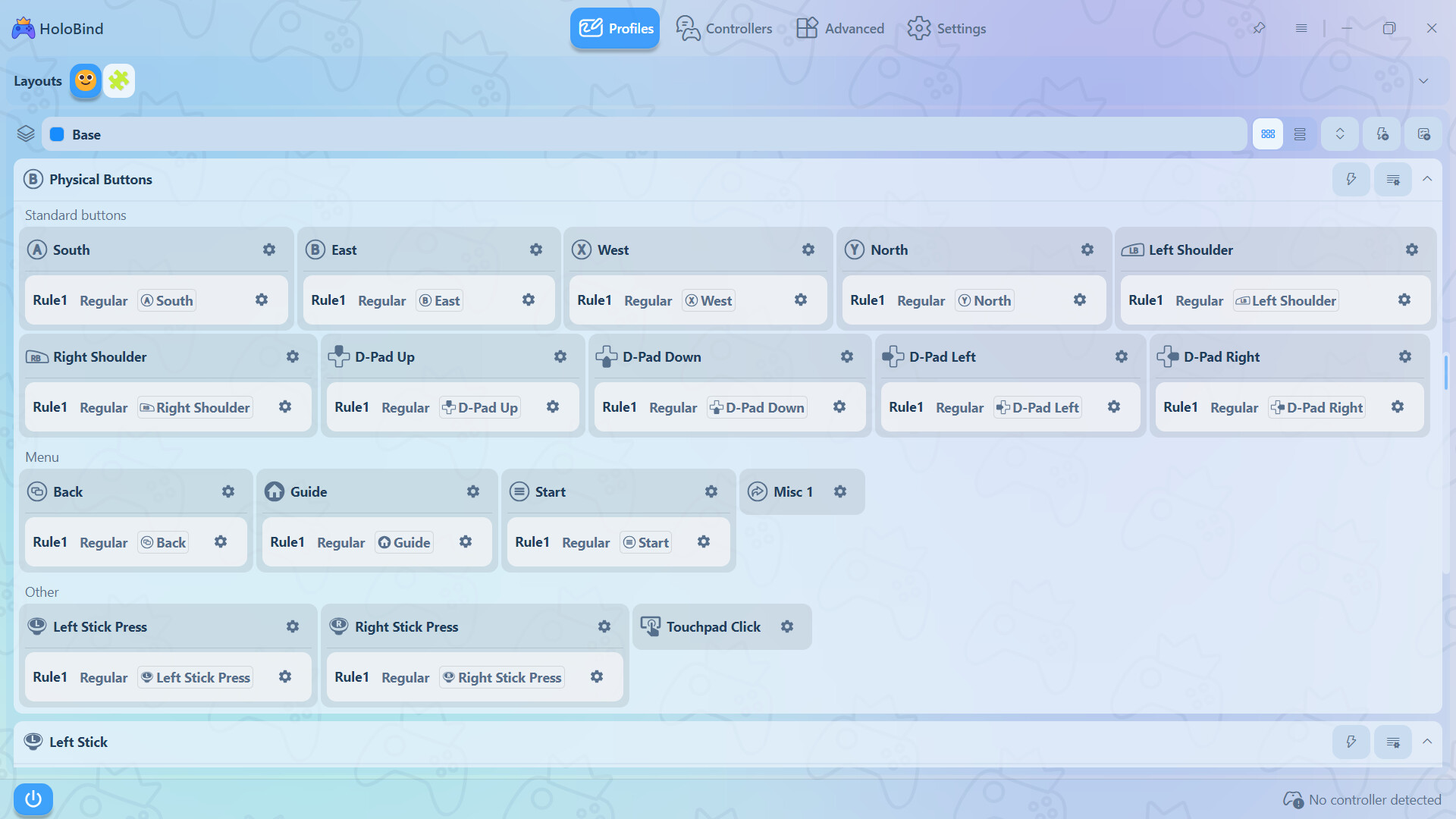1456x819 pixels.
Task: Open the Advanced tab
Action: [840, 28]
